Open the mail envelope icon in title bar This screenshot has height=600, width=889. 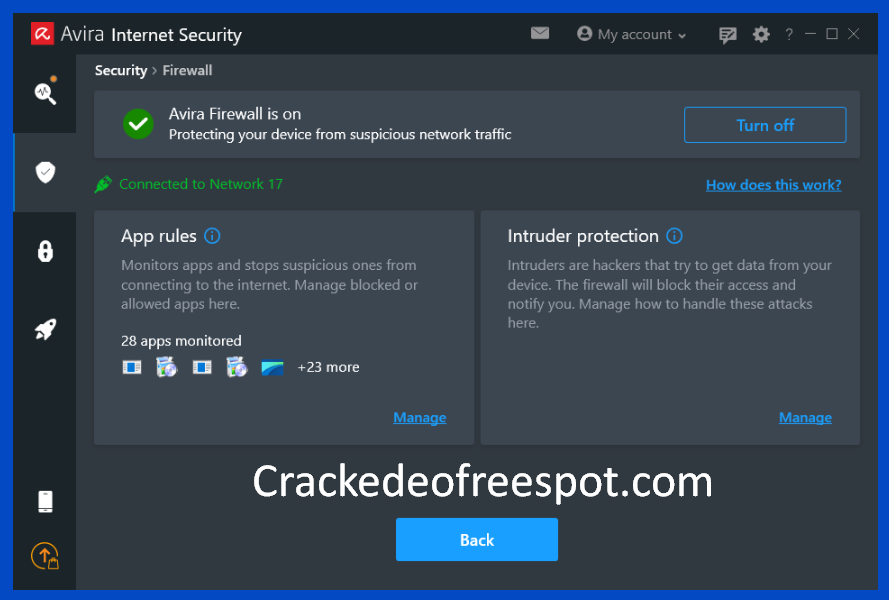click(x=540, y=33)
